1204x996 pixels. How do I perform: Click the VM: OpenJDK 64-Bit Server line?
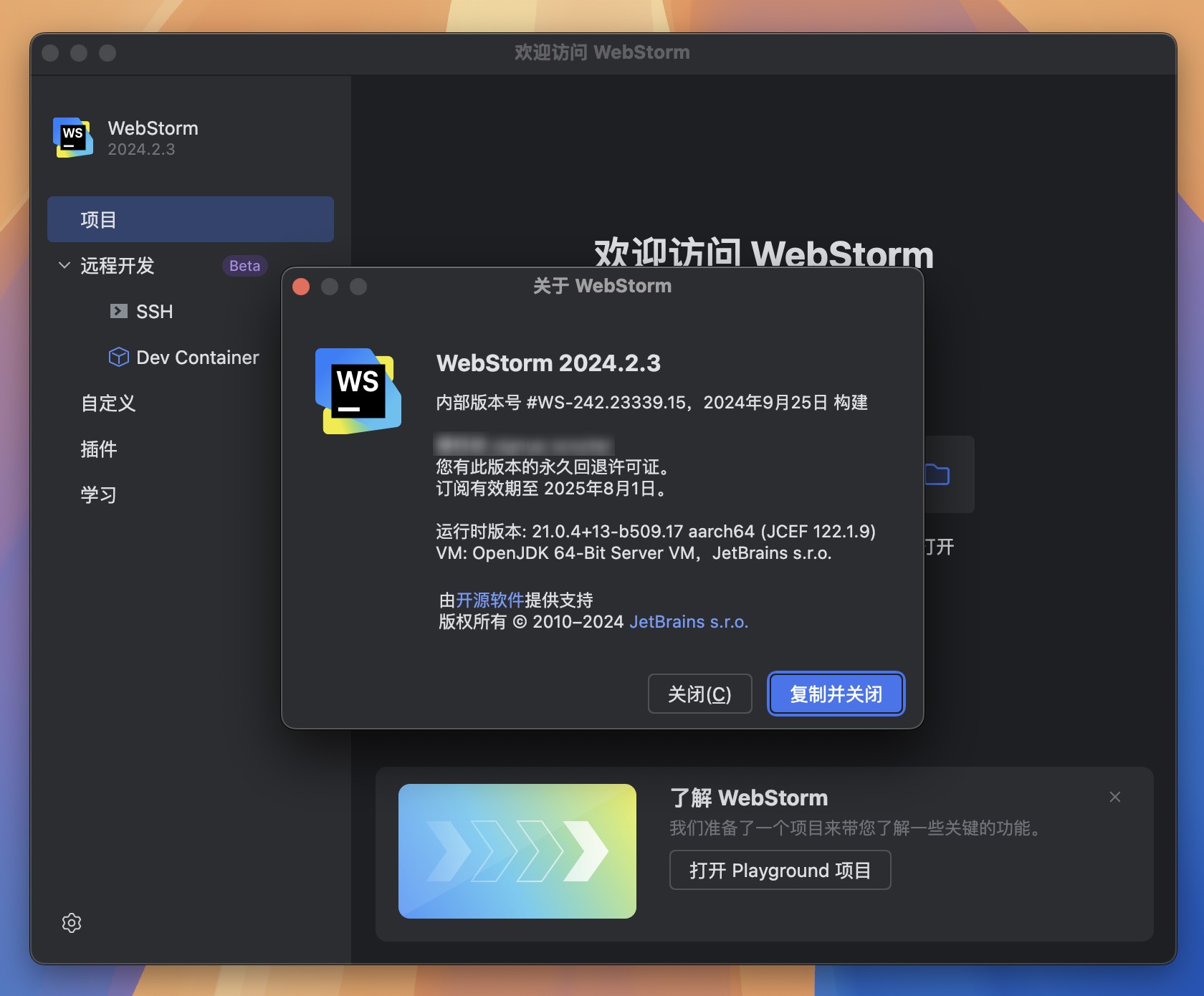pos(634,553)
